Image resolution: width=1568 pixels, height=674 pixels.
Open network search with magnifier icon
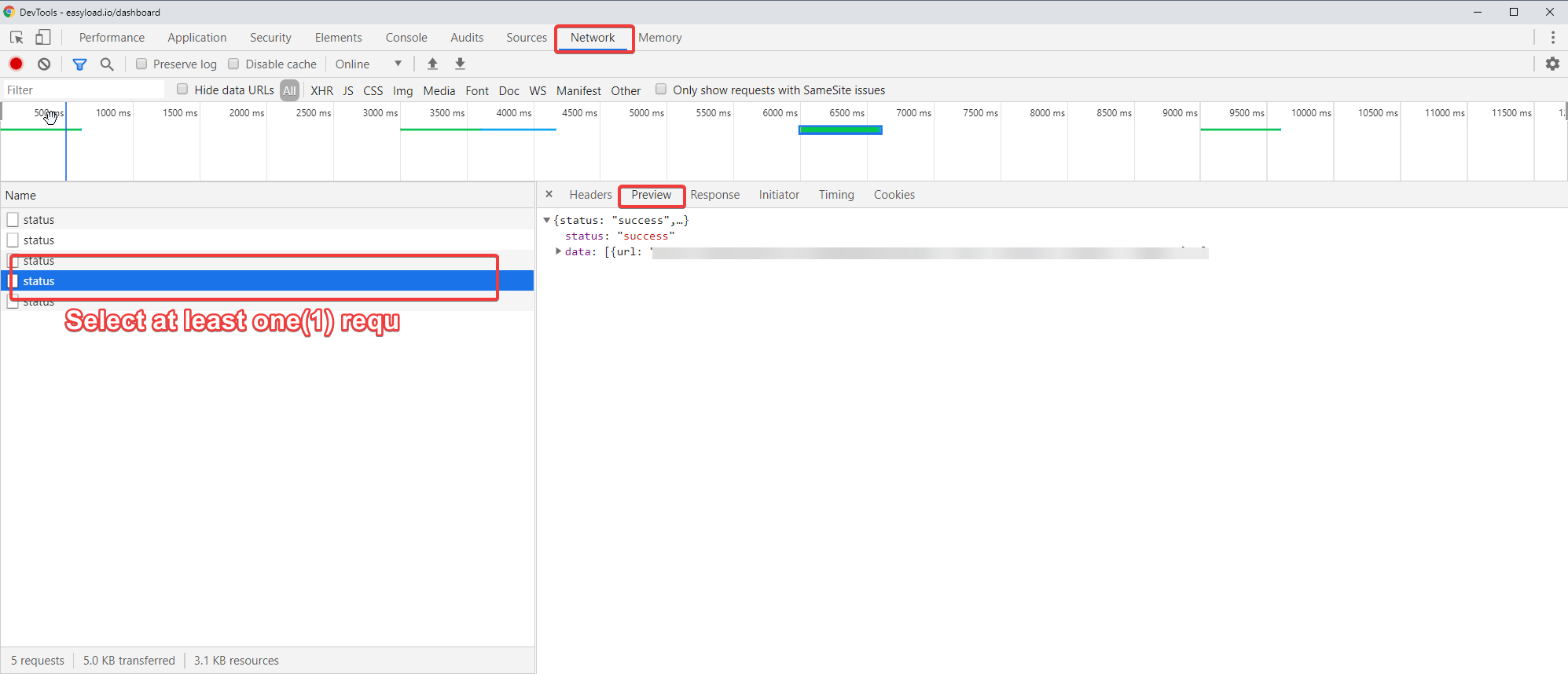pos(107,64)
